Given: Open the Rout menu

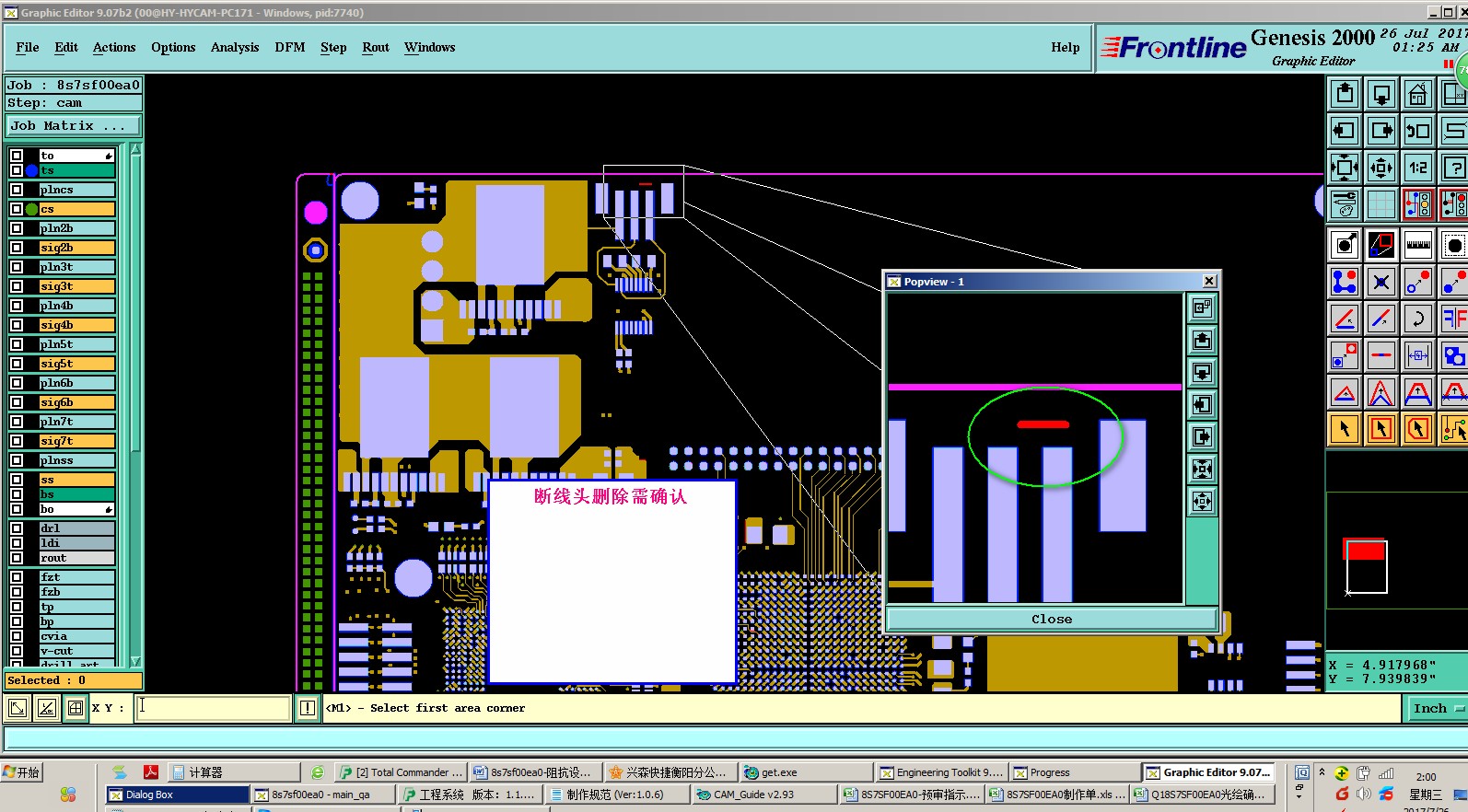Looking at the screenshot, I should coord(376,47).
